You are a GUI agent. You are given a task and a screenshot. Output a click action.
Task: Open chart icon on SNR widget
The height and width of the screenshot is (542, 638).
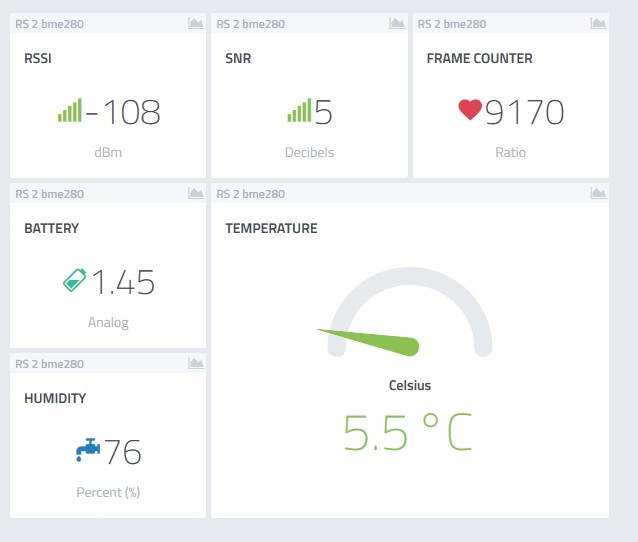click(x=397, y=24)
